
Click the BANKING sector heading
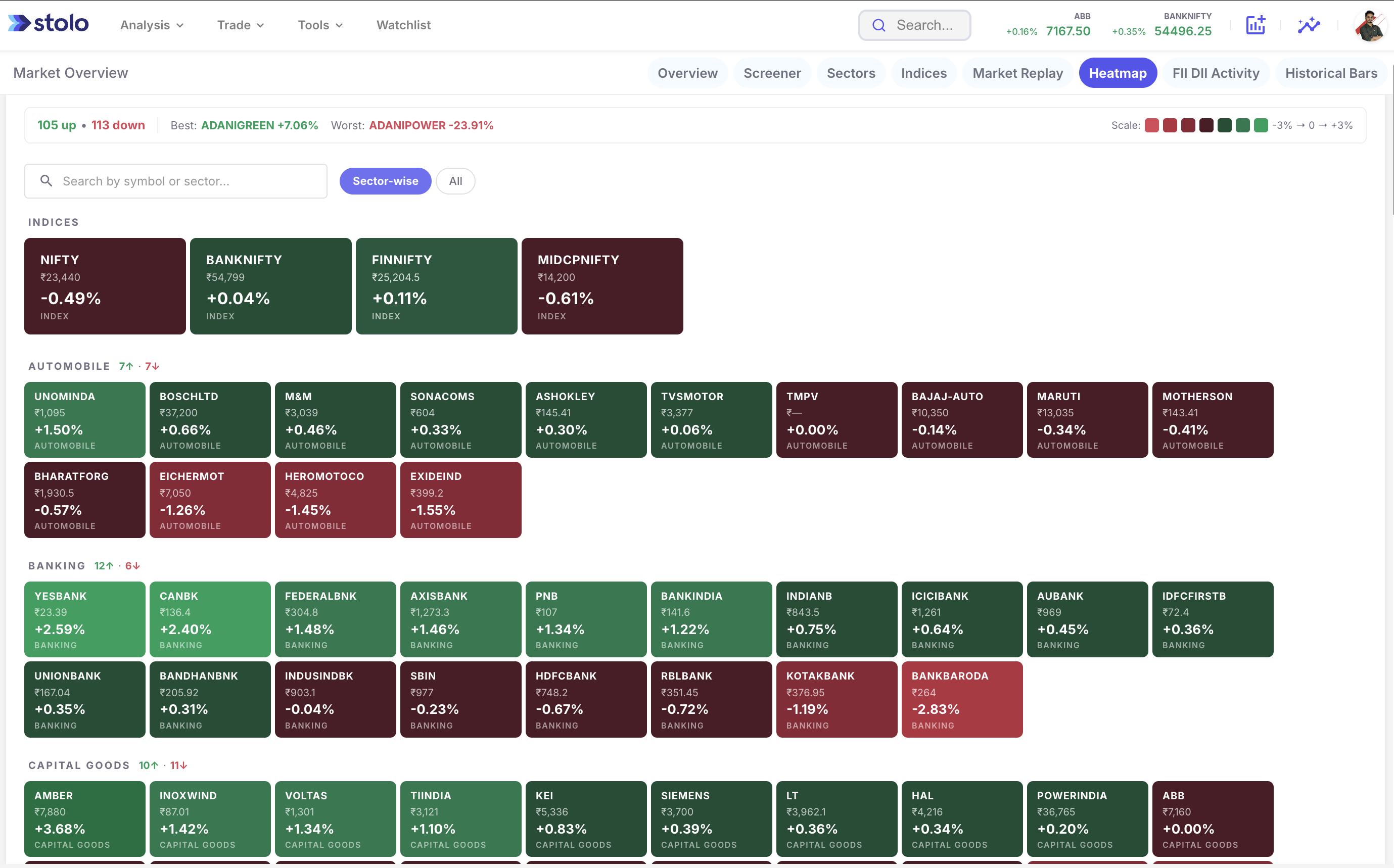[57, 566]
